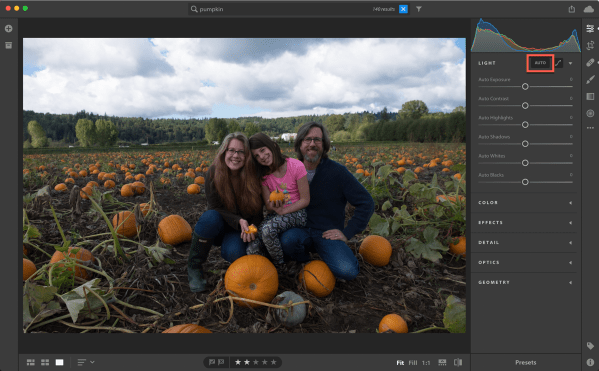This screenshot has height=371, width=599.
Task: Choose the Fit zoom option
Action: [x=400, y=363]
